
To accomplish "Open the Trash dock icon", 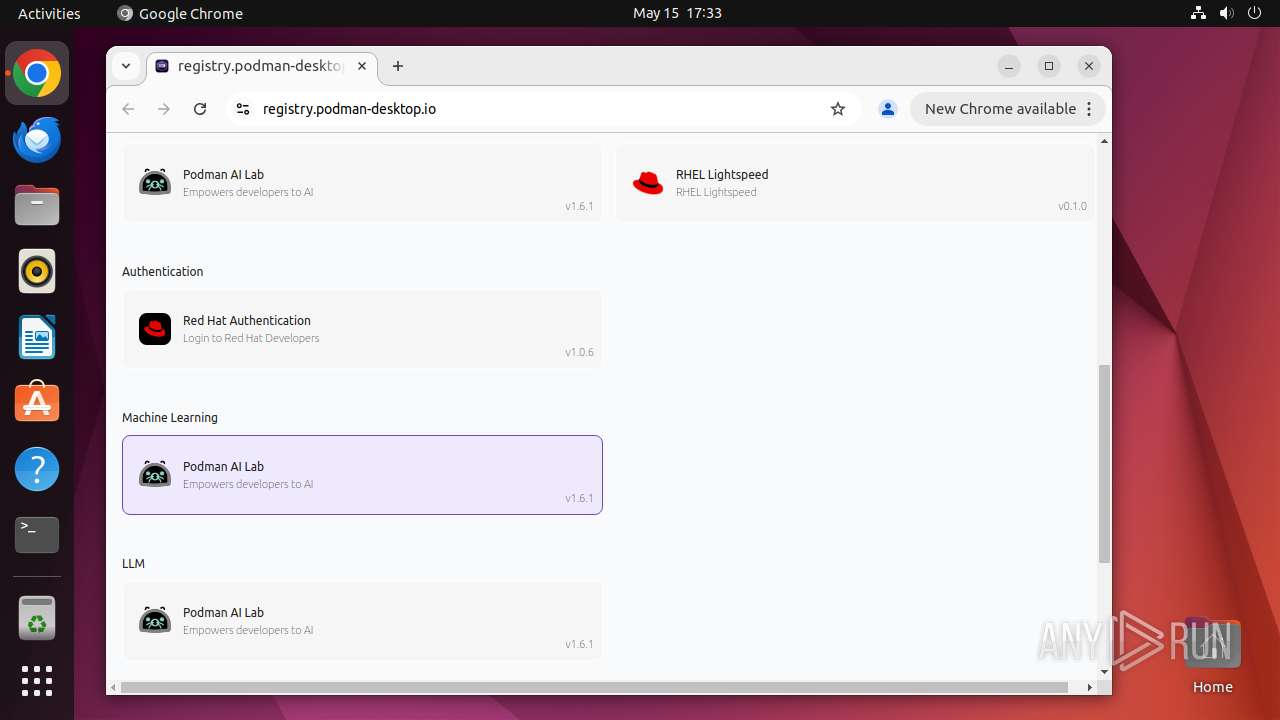I will point(37,618).
